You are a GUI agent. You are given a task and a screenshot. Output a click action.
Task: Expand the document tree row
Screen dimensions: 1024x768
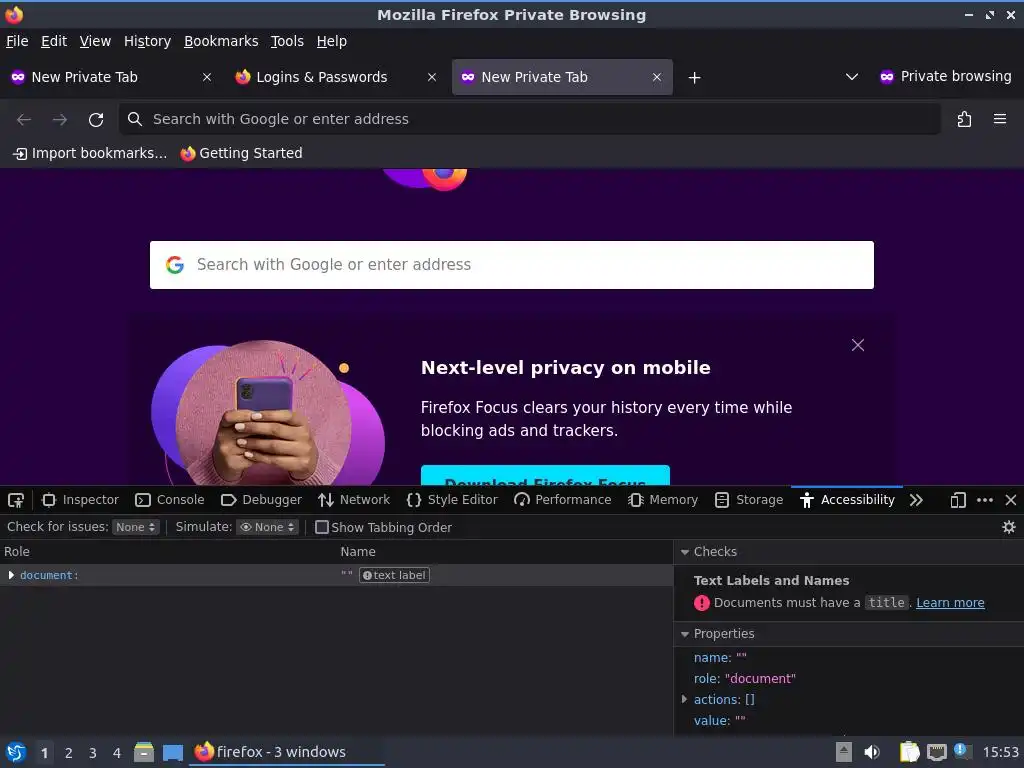tap(10, 575)
